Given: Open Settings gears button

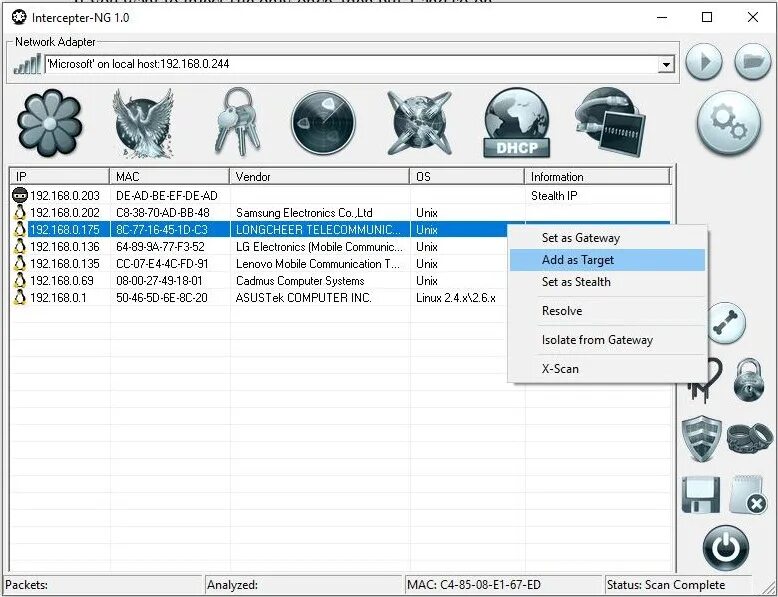Looking at the screenshot, I should (x=728, y=123).
